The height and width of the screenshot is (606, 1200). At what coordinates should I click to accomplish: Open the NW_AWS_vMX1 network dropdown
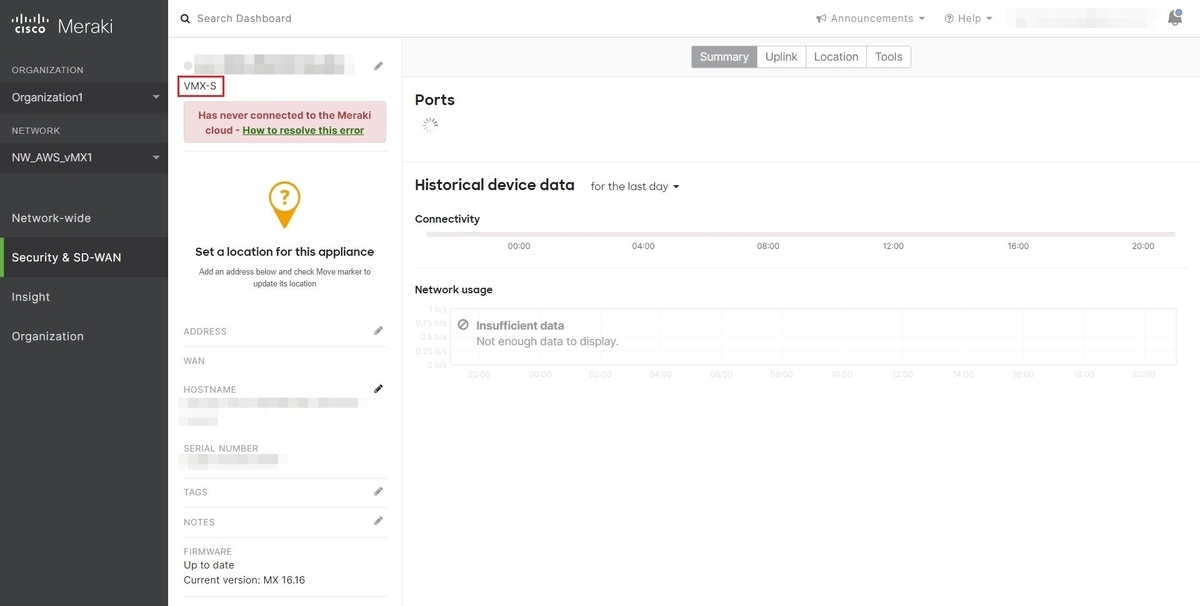(x=84, y=157)
